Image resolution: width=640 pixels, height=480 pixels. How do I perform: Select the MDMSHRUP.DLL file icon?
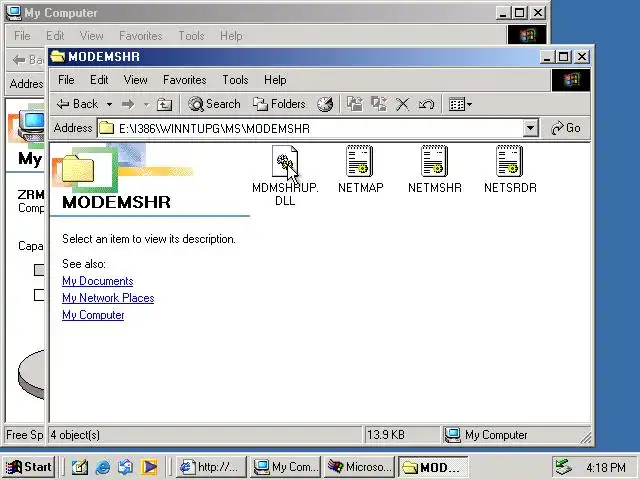pos(285,161)
